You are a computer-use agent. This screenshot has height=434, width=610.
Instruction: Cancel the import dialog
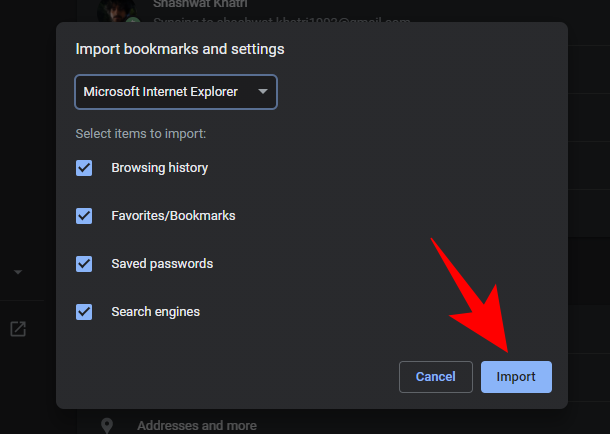tap(435, 377)
